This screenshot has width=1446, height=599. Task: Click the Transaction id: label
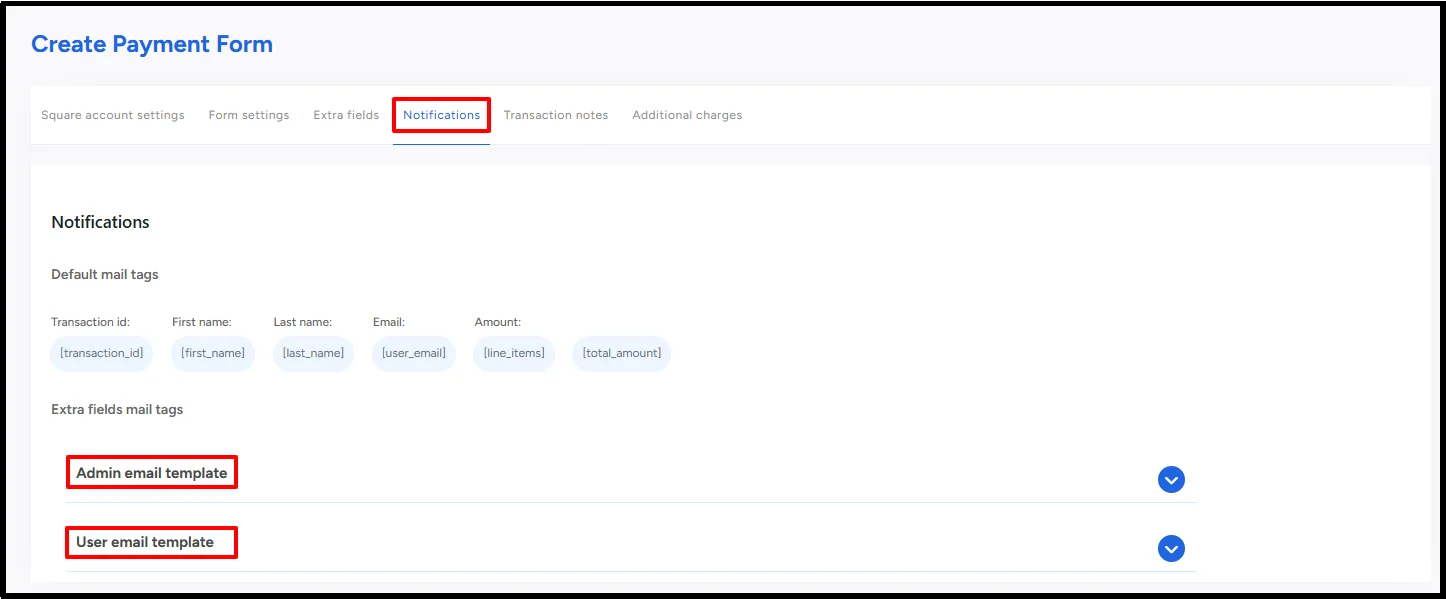click(91, 322)
